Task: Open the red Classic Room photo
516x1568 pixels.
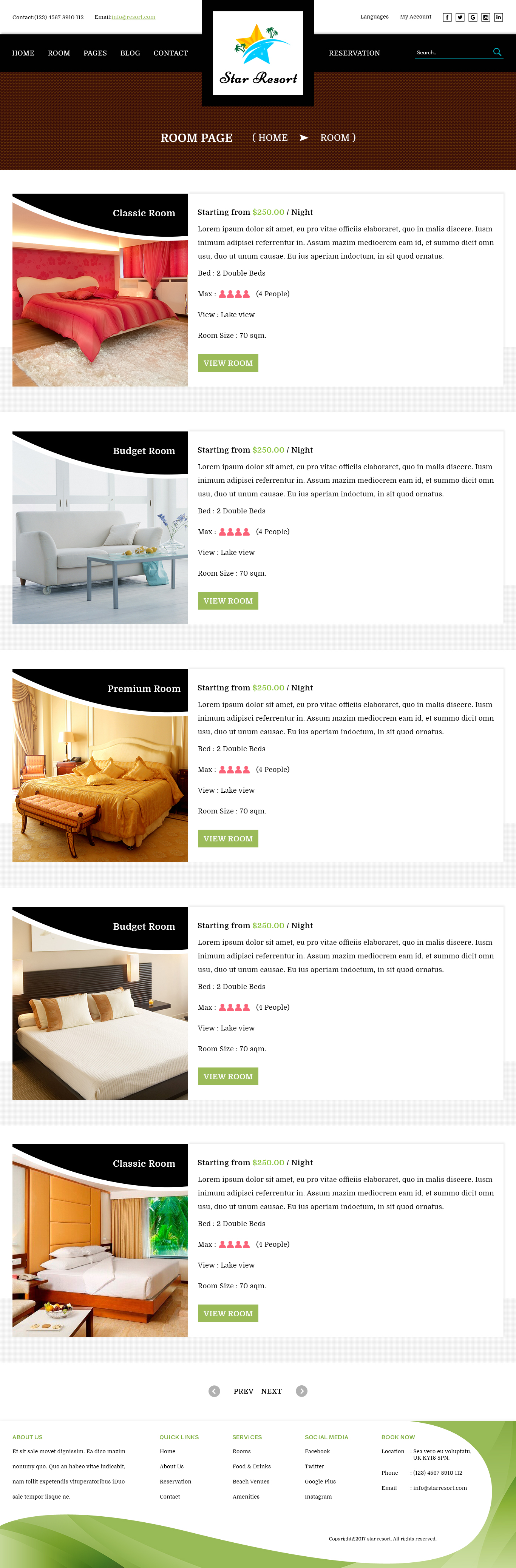Action: pos(100,290)
